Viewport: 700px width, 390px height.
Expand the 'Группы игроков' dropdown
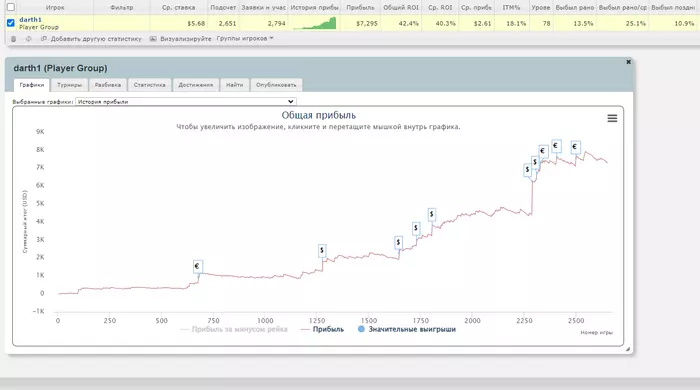(x=245, y=38)
